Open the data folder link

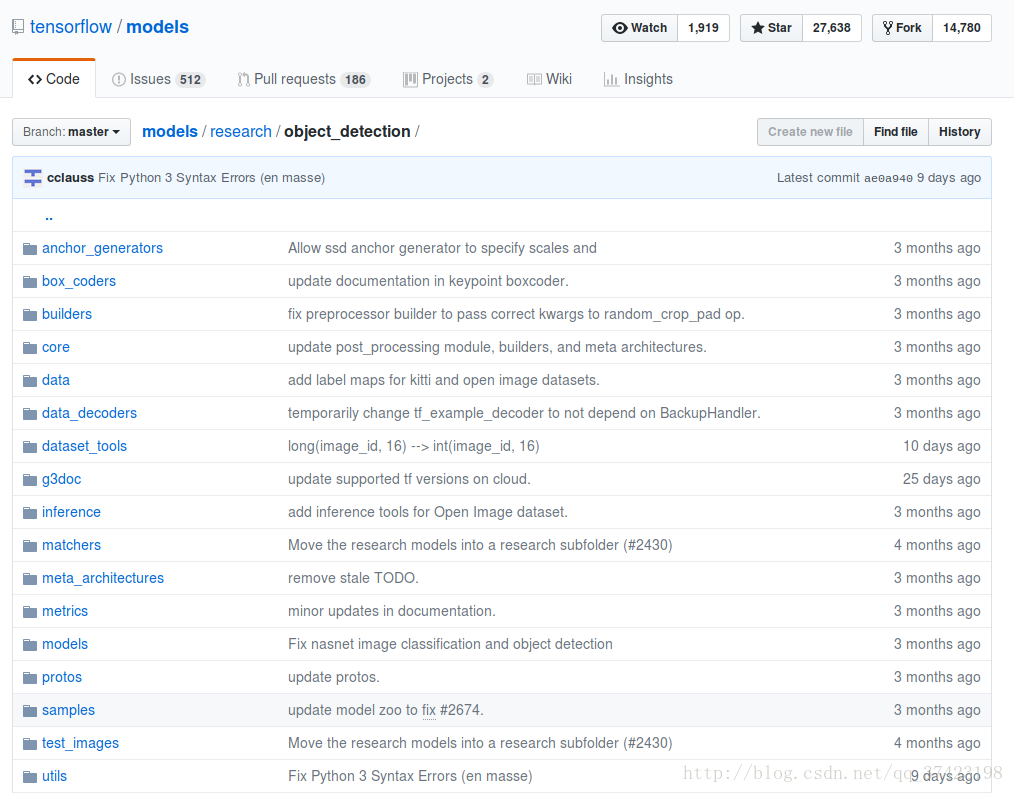click(56, 380)
